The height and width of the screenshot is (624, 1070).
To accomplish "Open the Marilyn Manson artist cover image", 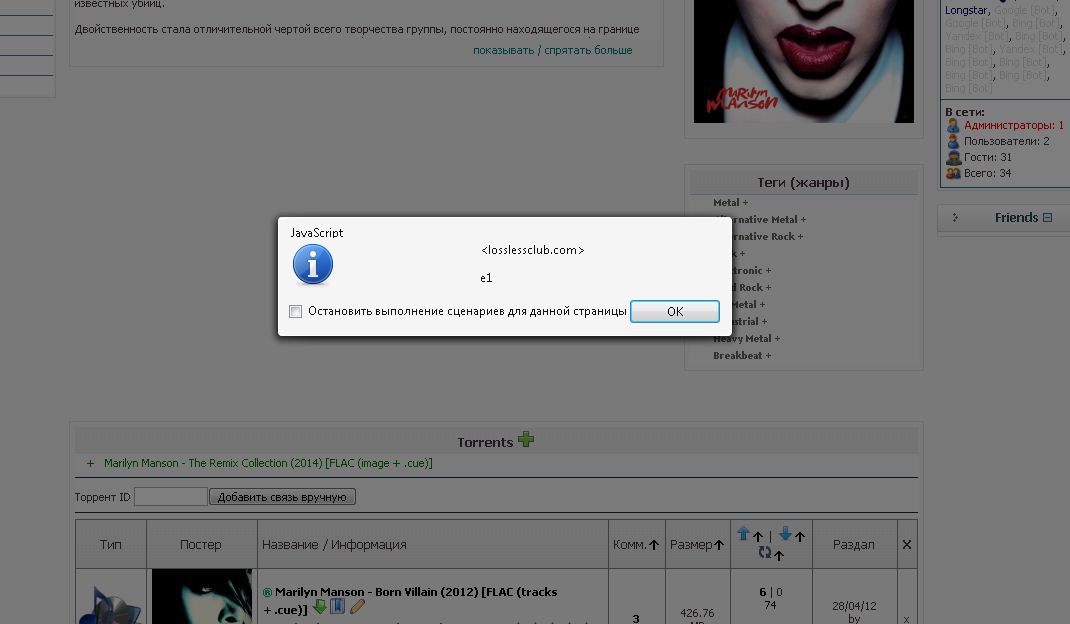I will [804, 61].
